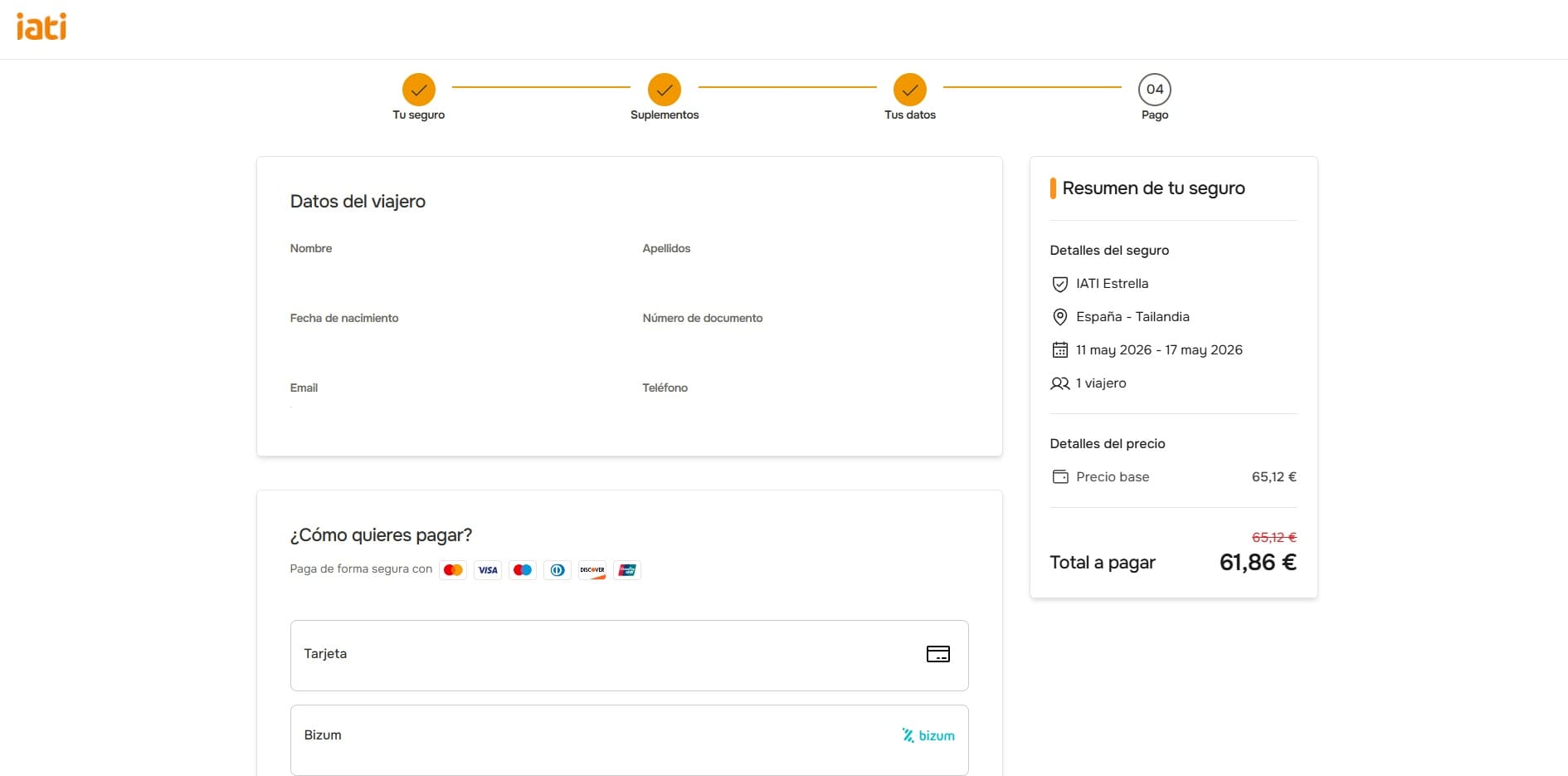Choose Bizum as the payment method
This screenshot has height=776, width=1568.
click(630, 739)
